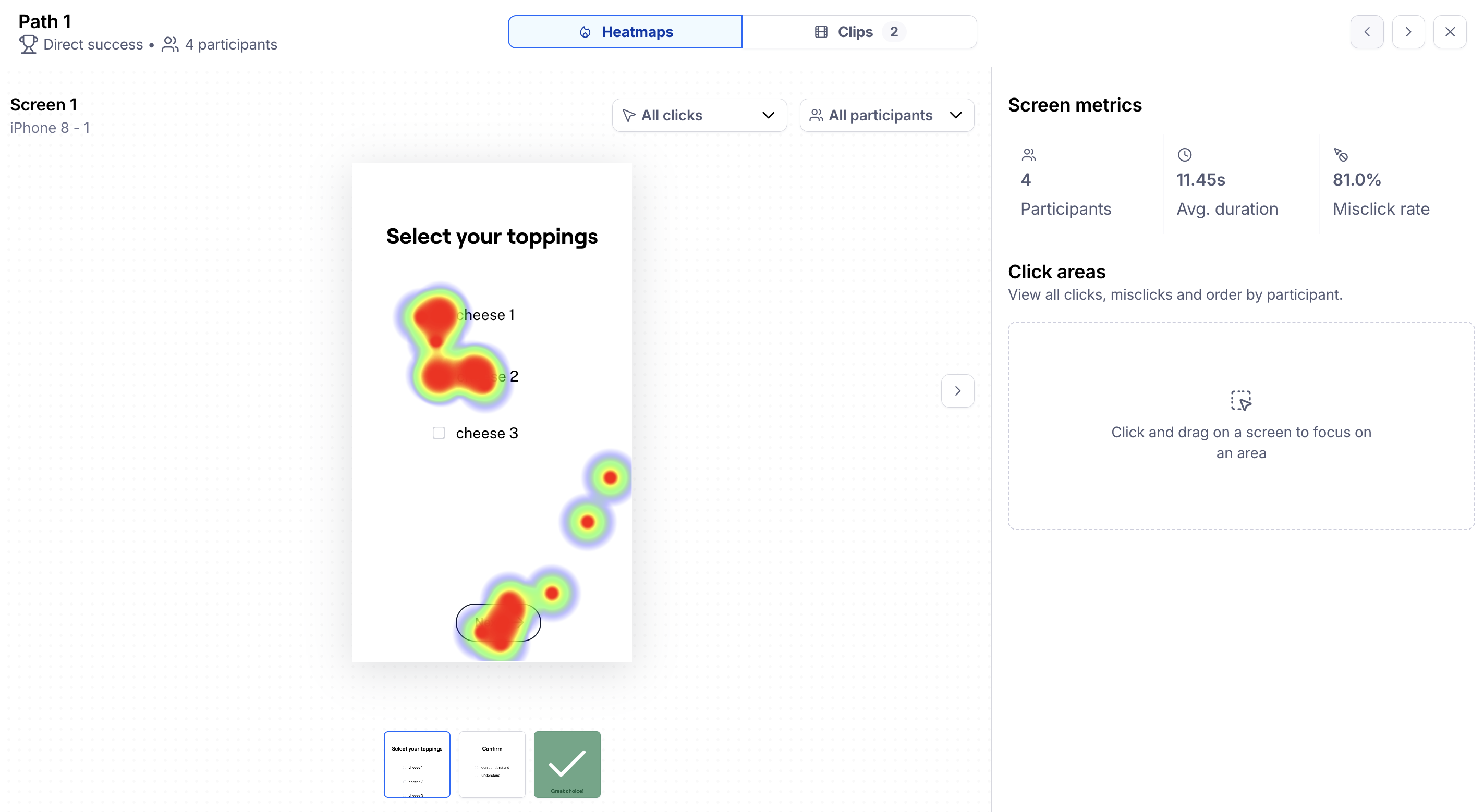Click the drag-select area icon in Click areas
The image size is (1484, 812).
pyautogui.click(x=1241, y=400)
